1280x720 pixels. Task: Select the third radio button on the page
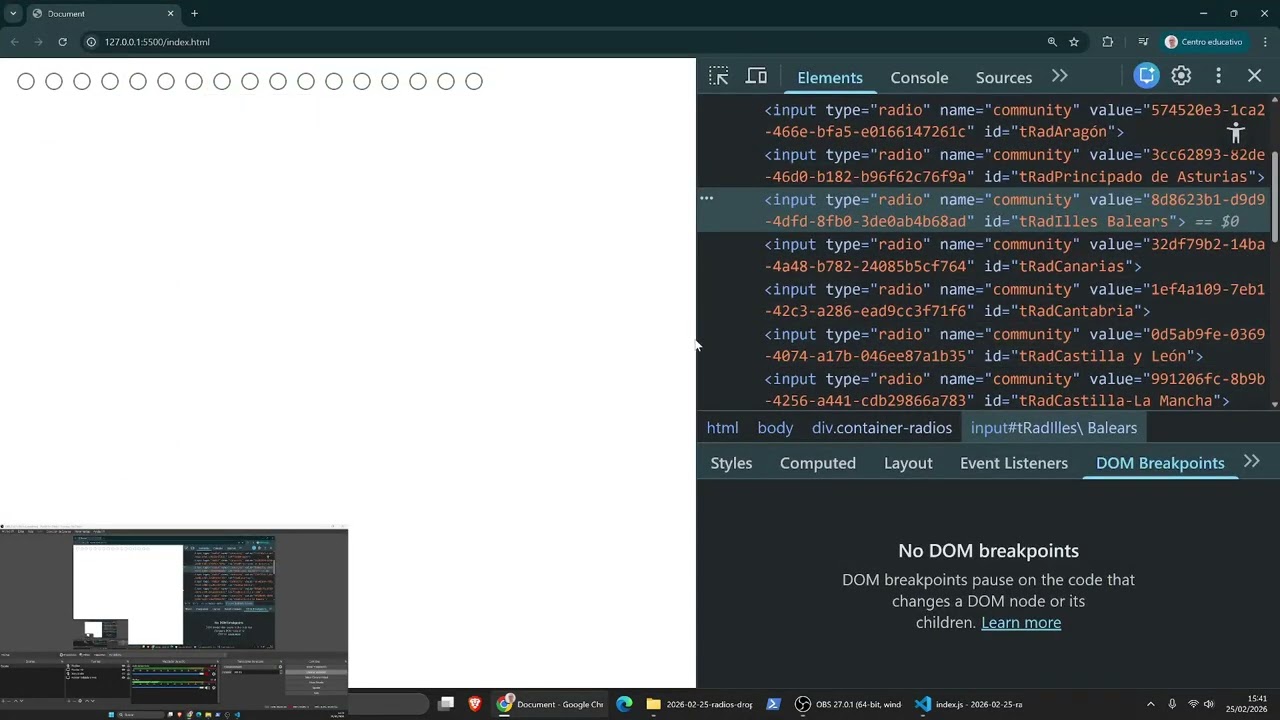tap(82, 82)
